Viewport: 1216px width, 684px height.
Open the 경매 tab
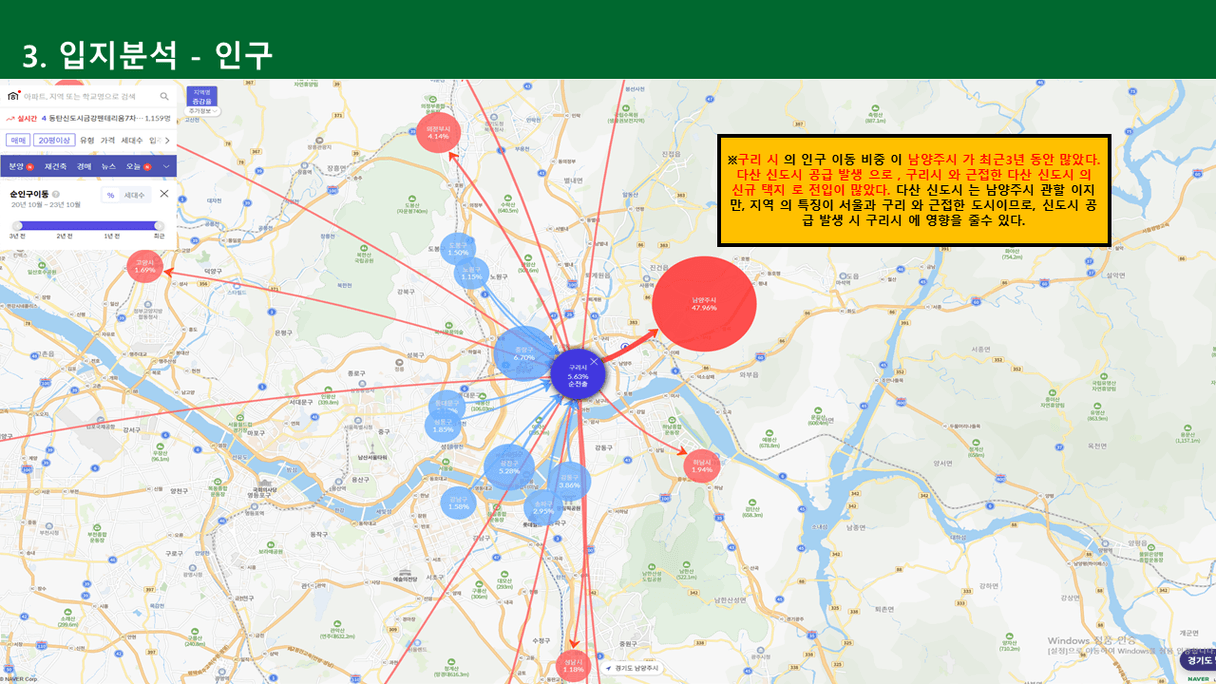(84, 166)
